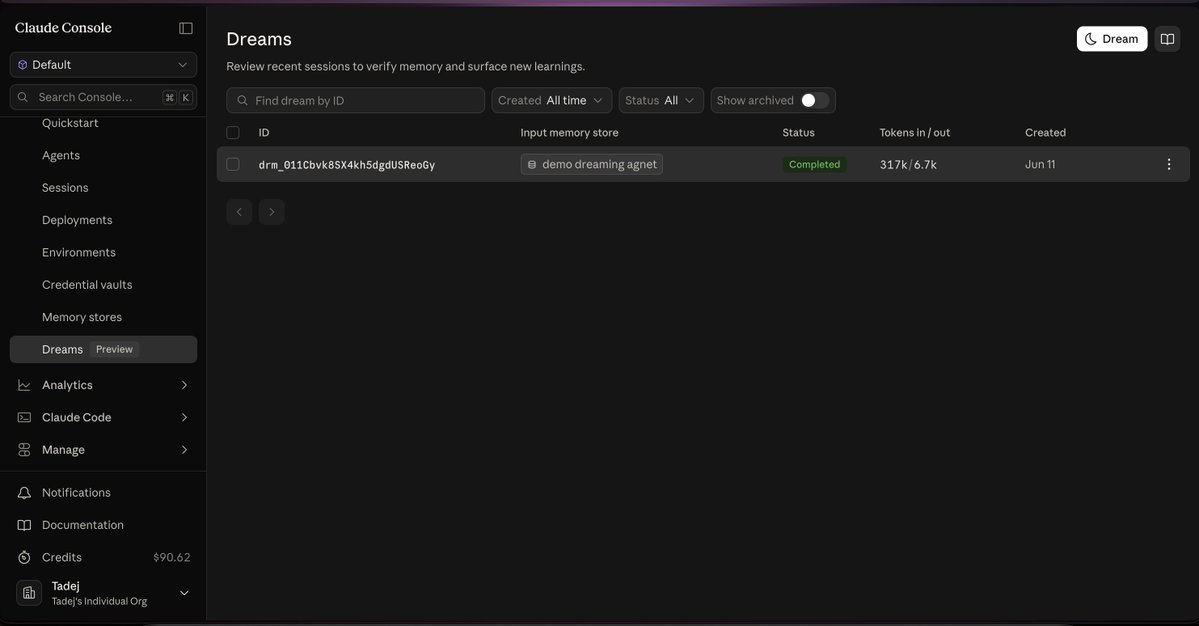1199x626 pixels.
Task: Click the magnifier icon in Search Console
Action: coord(23,97)
